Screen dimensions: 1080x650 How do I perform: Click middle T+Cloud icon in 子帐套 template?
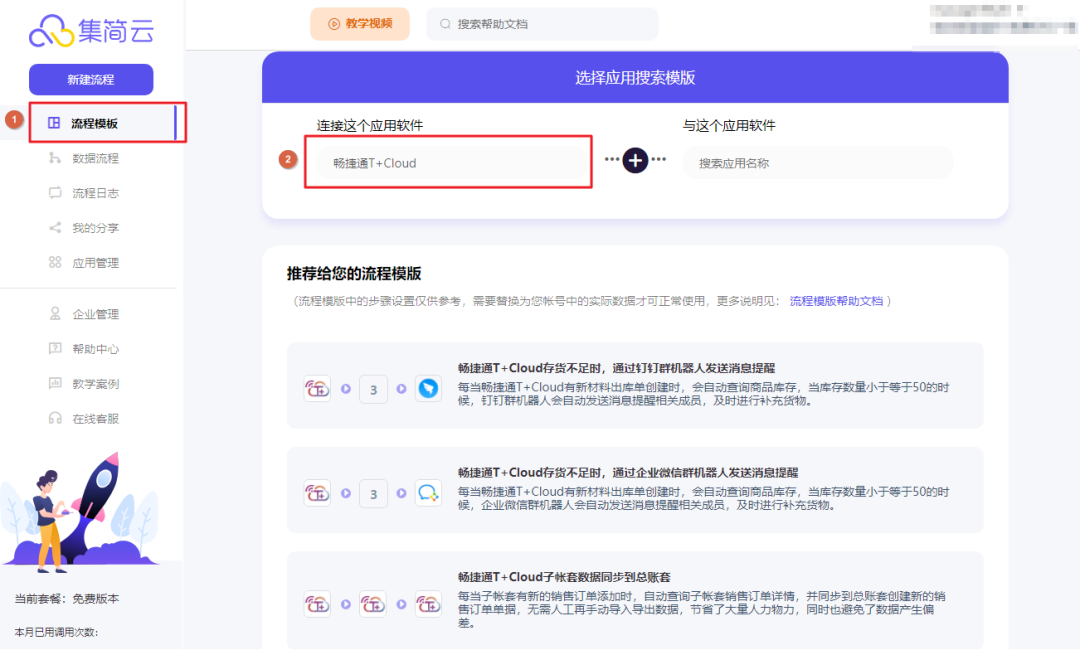pyautogui.click(x=373, y=605)
